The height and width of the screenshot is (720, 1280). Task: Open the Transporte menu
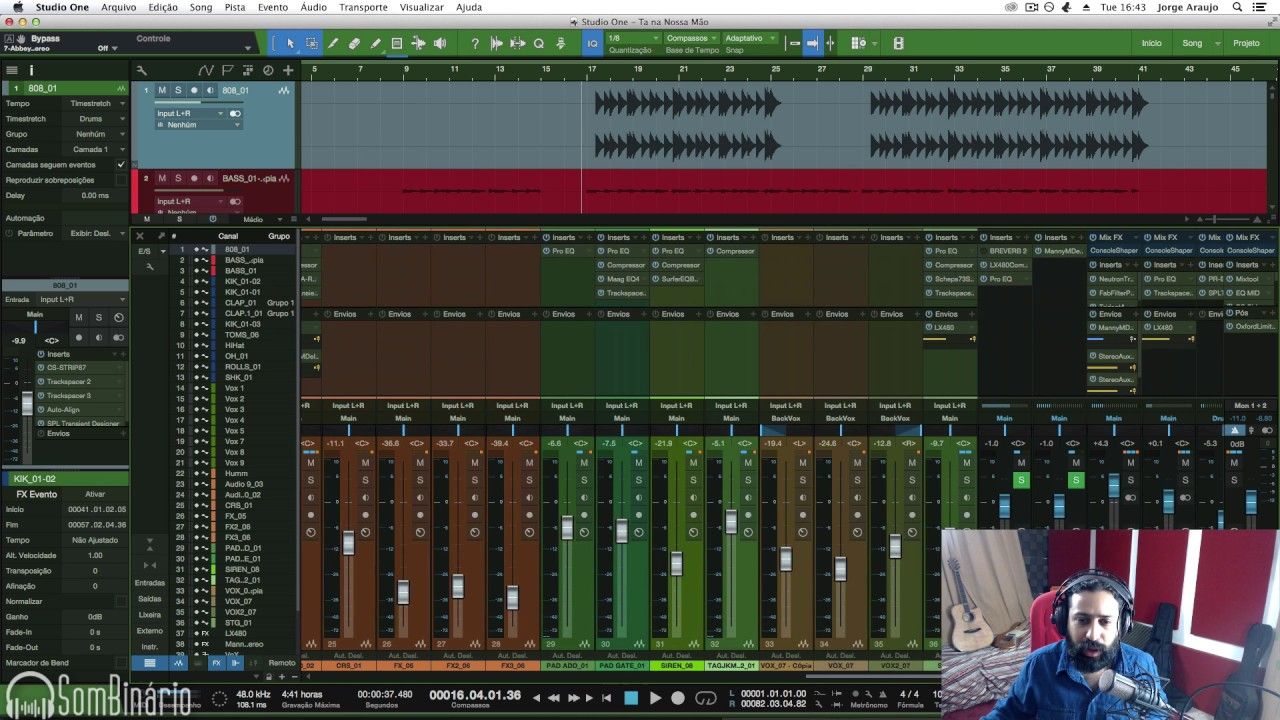363,7
